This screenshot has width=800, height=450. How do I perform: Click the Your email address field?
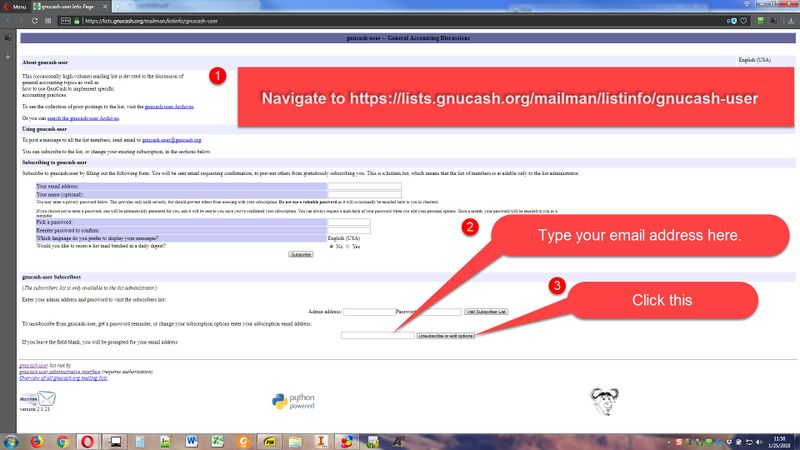coord(364,186)
